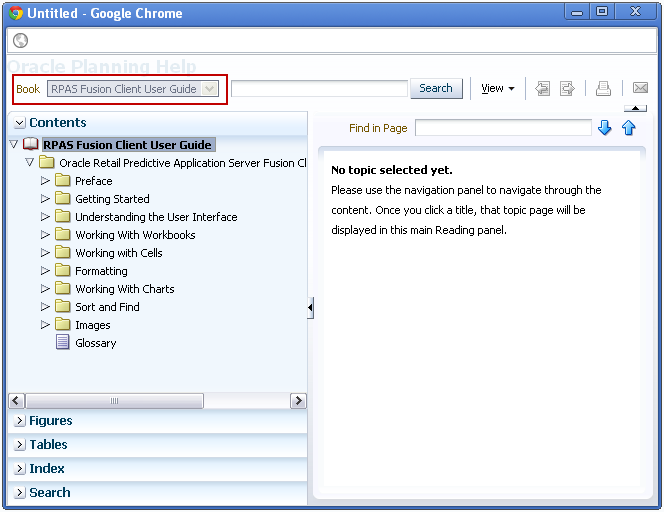Click the forward navigation arrow icon

pyautogui.click(x=567, y=89)
